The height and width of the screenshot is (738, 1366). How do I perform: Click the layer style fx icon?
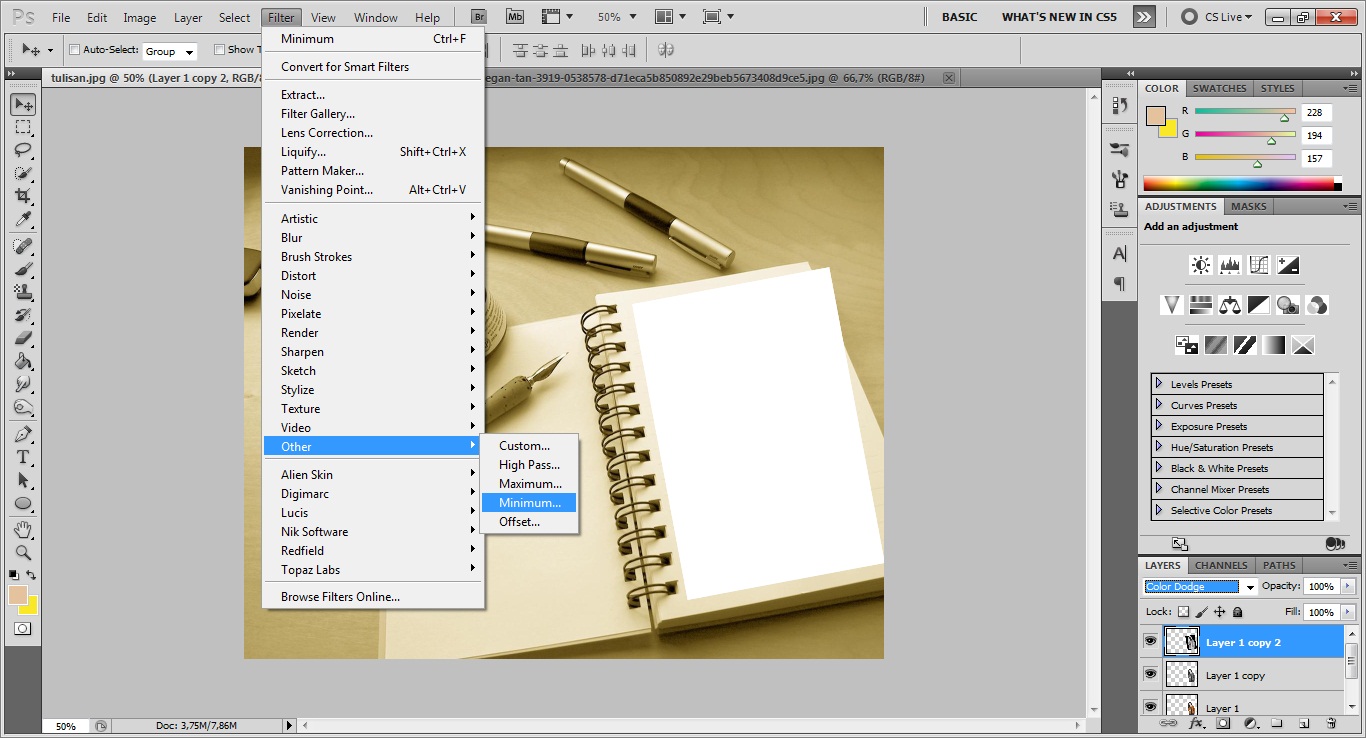tap(1195, 723)
